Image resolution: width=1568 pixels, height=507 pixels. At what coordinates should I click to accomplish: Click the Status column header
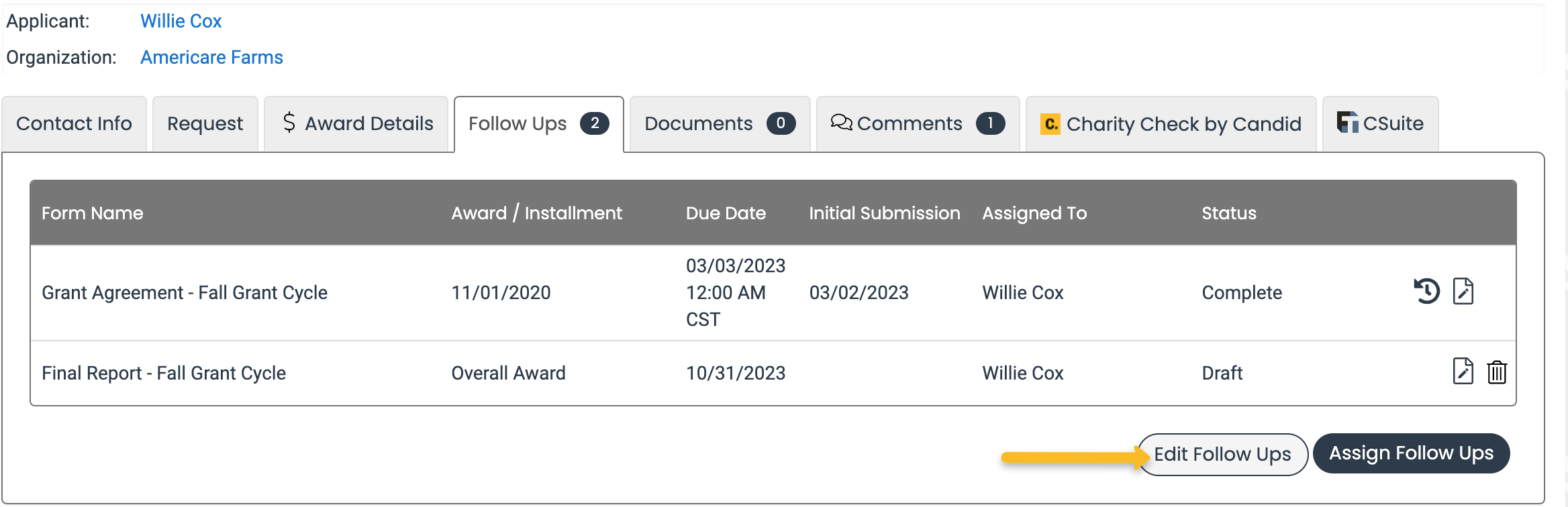point(1229,213)
